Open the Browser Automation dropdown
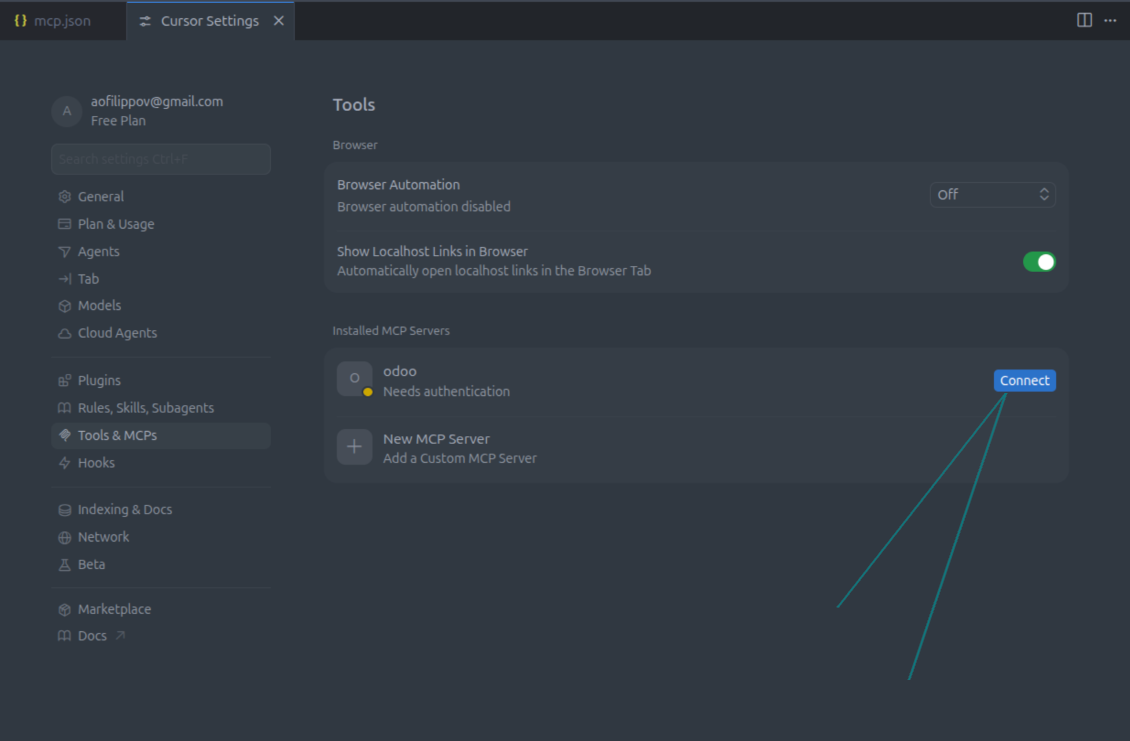This screenshot has height=741, width=1130. pos(992,194)
